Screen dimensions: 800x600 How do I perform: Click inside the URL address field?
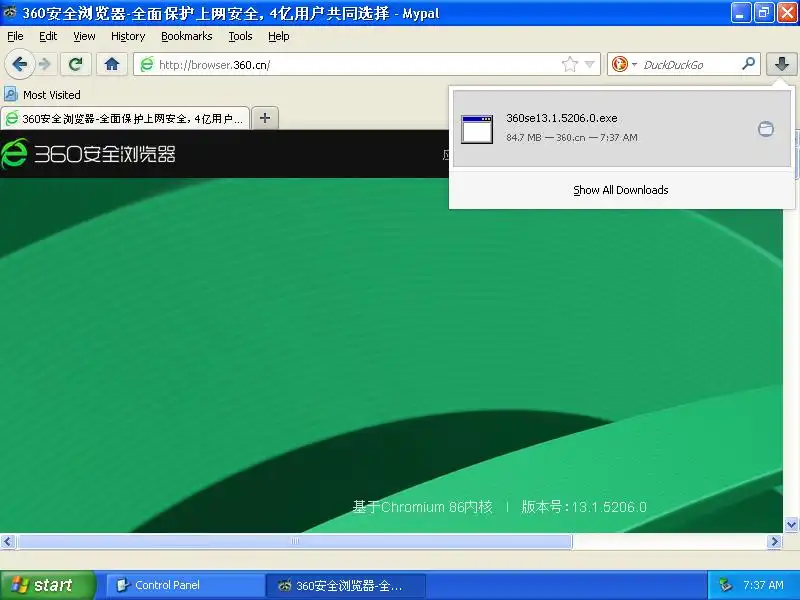click(357, 64)
